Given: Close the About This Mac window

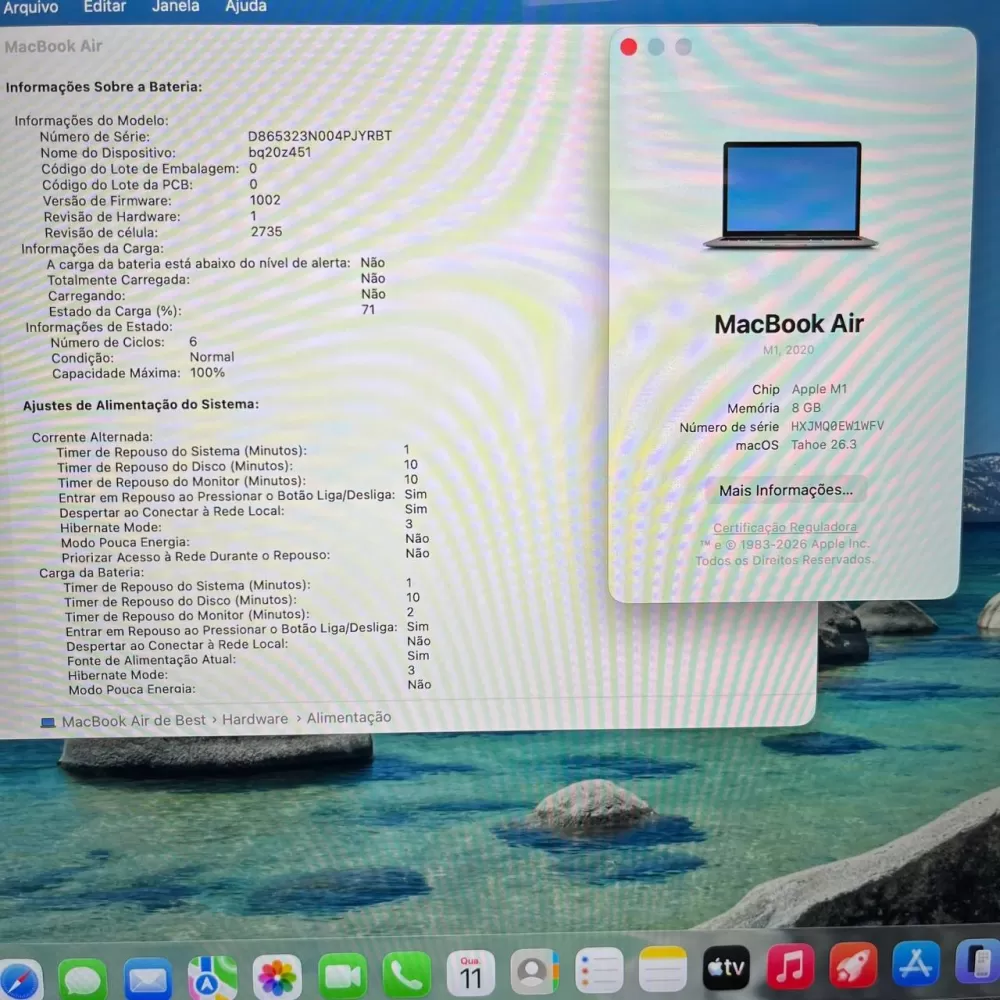Looking at the screenshot, I should point(628,47).
